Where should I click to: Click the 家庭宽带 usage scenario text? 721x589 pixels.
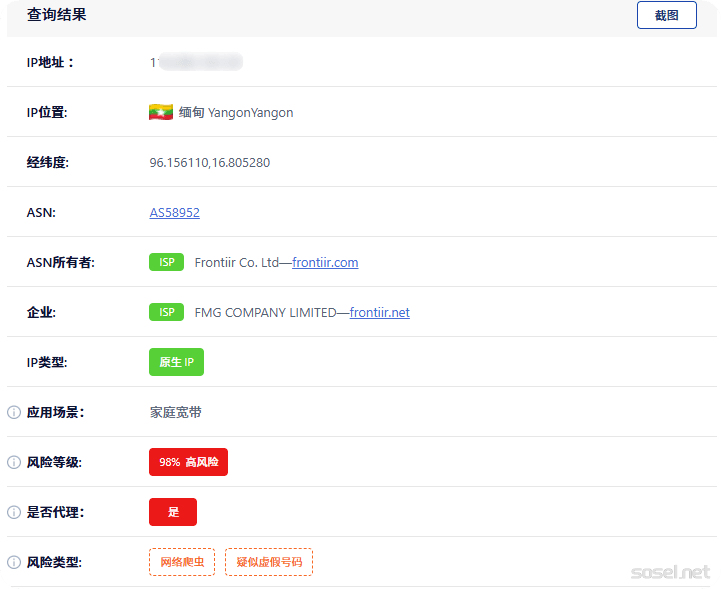point(175,412)
